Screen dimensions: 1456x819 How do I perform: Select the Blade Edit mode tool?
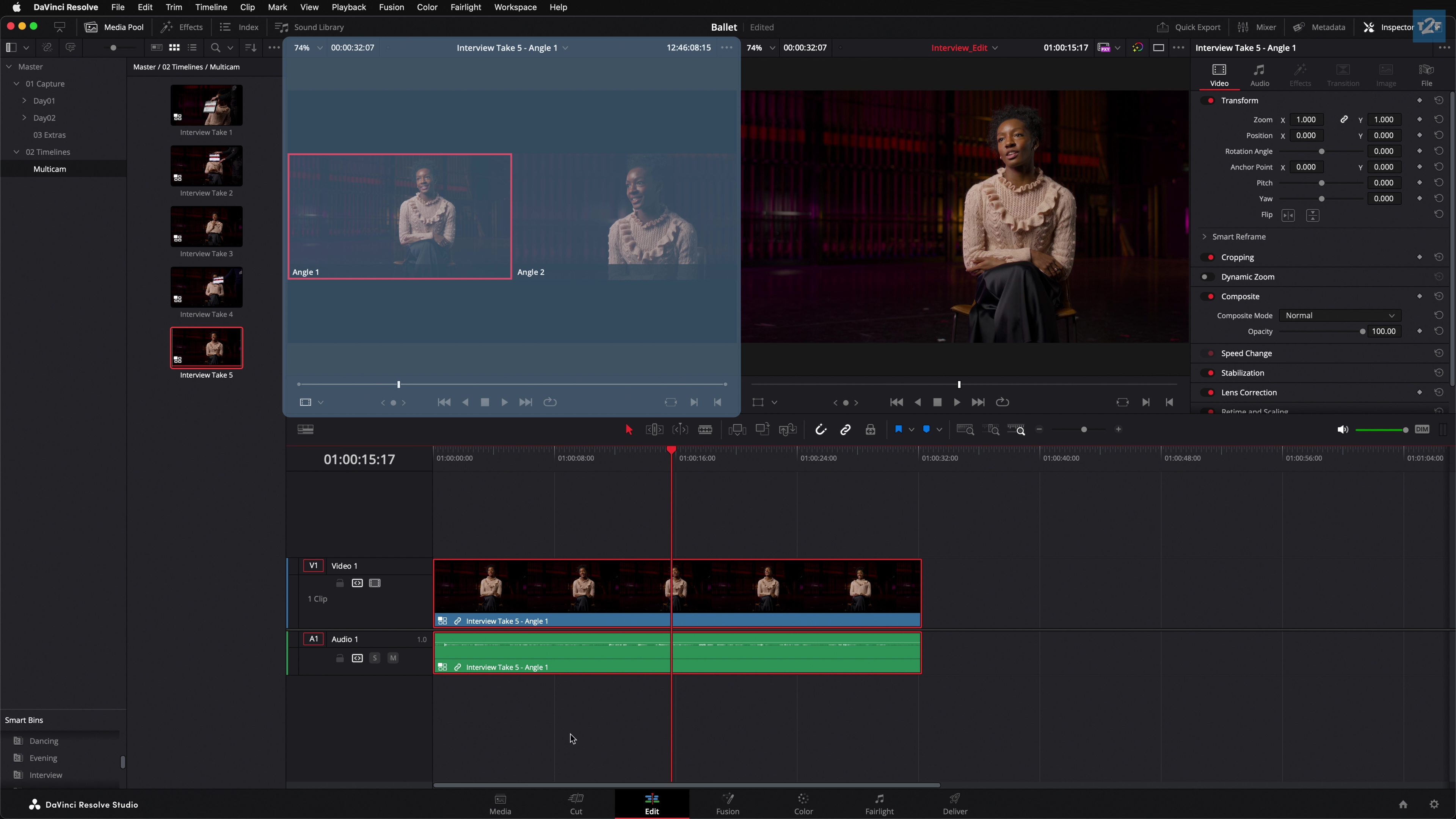tap(705, 430)
